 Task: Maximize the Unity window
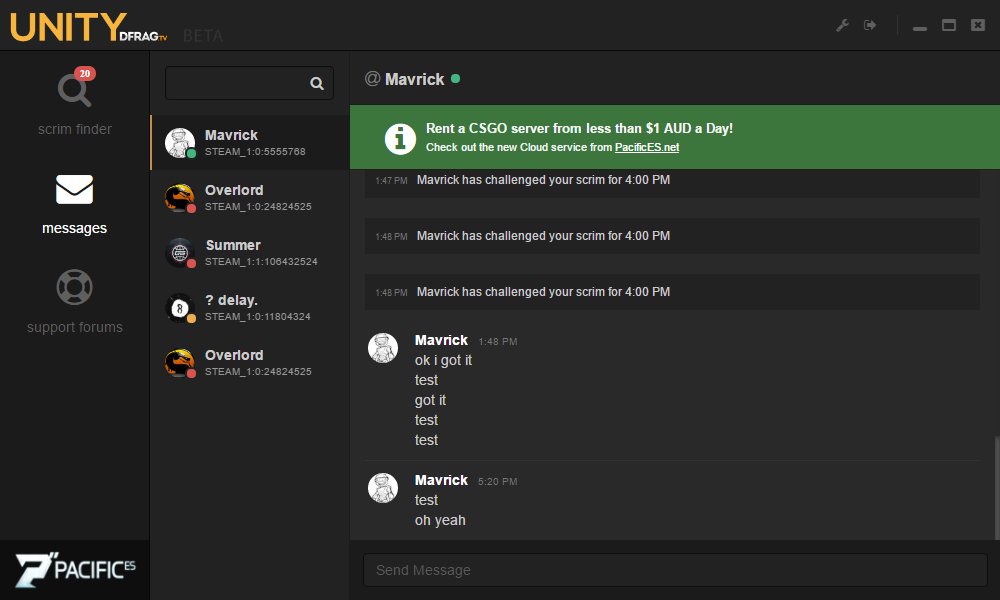949,25
